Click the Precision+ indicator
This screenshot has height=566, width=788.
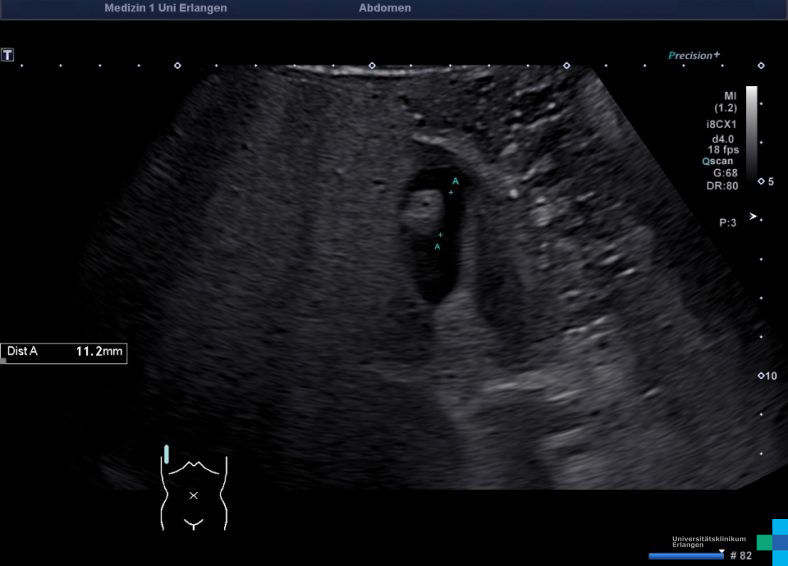pyautogui.click(x=694, y=56)
